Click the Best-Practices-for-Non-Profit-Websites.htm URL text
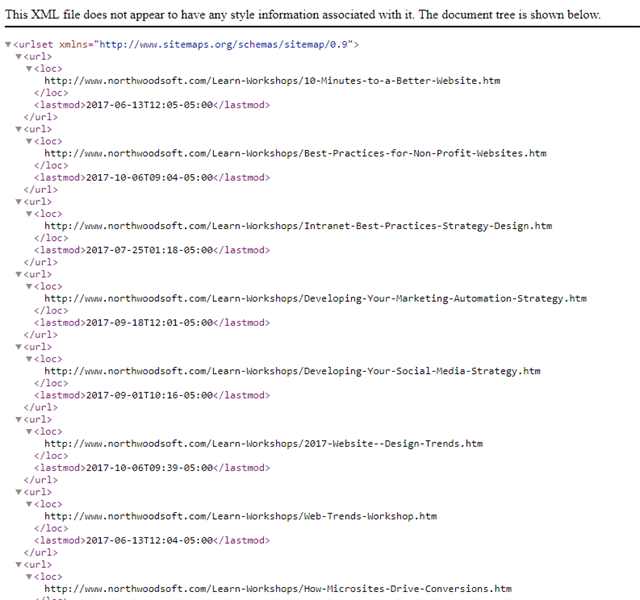640x600 pixels. point(296,153)
